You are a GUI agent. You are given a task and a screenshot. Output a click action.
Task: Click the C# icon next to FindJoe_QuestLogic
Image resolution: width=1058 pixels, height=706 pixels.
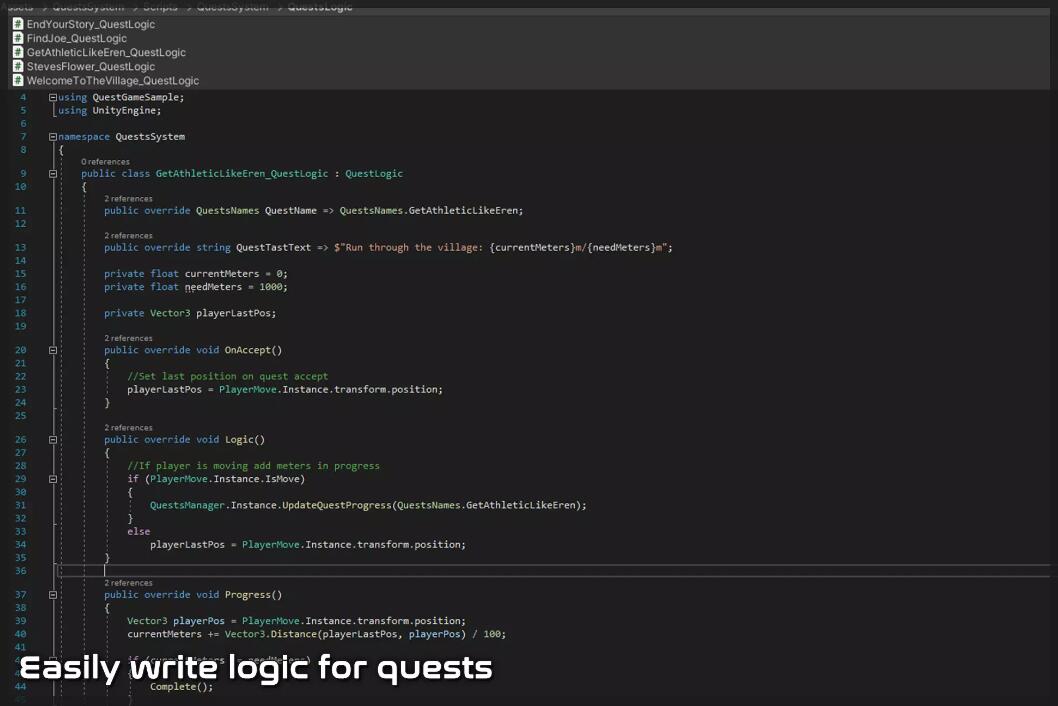click(18, 38)
